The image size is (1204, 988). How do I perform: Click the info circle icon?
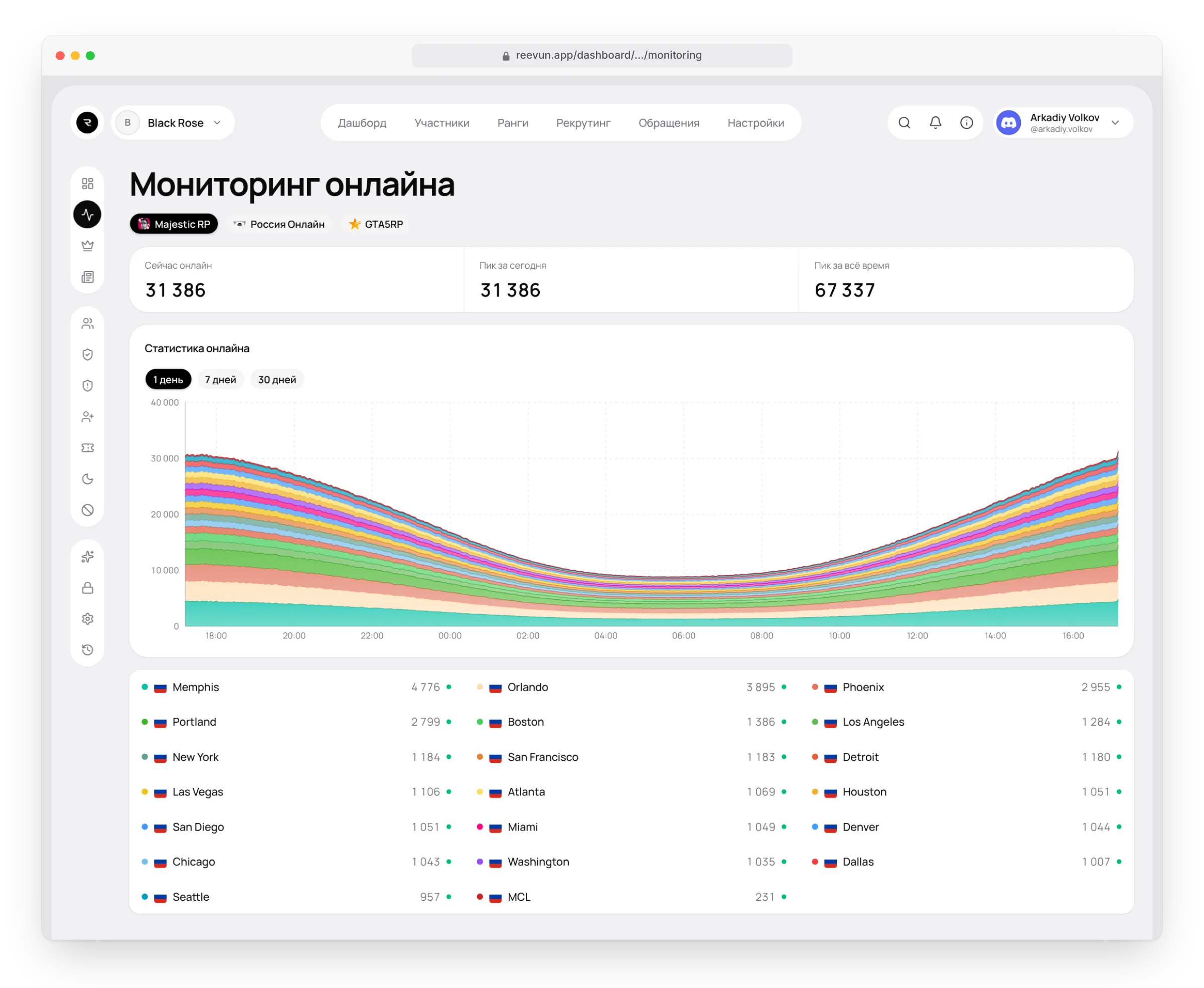(x=966, y=122)
